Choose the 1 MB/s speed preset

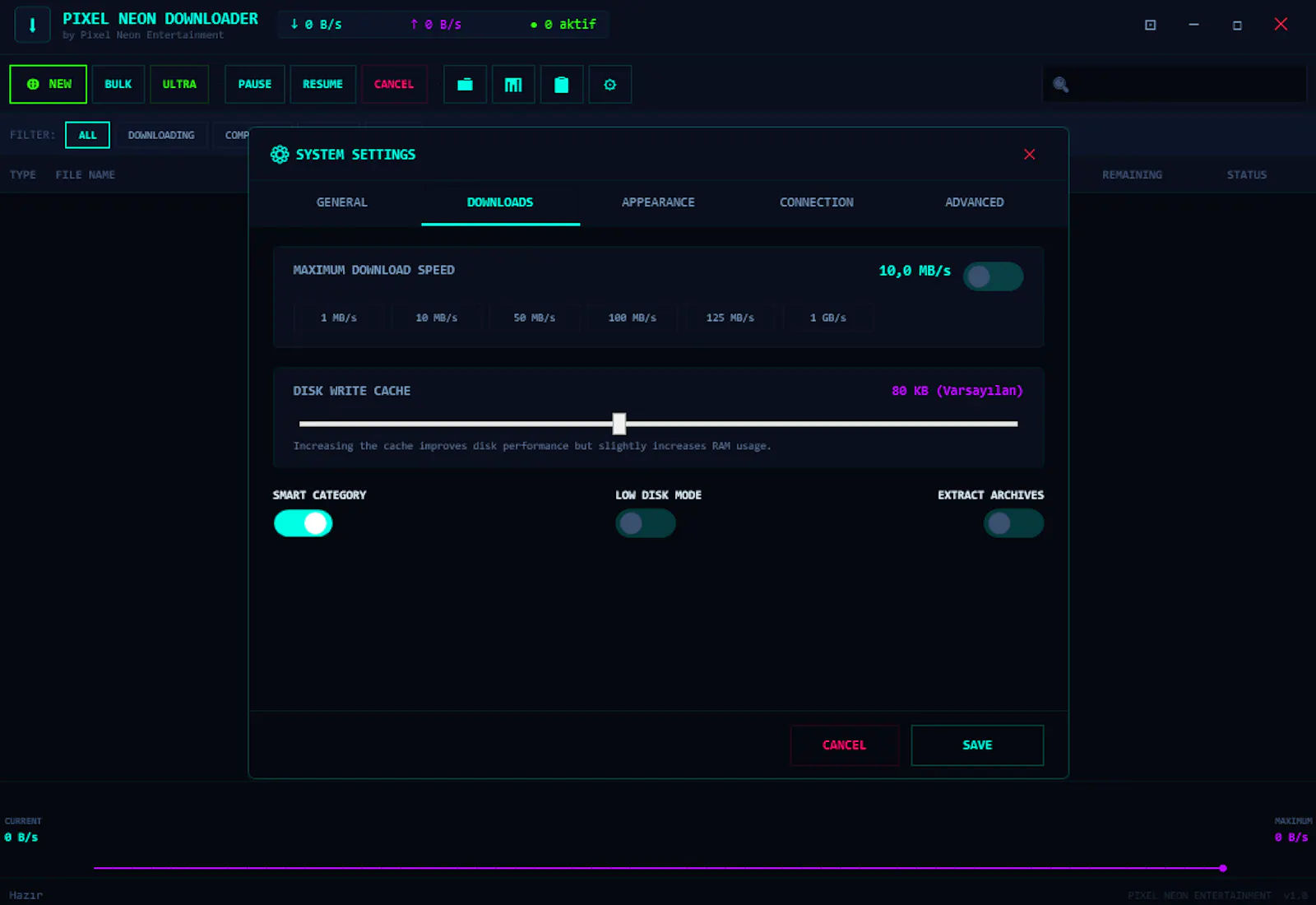[x=339, y=318]
